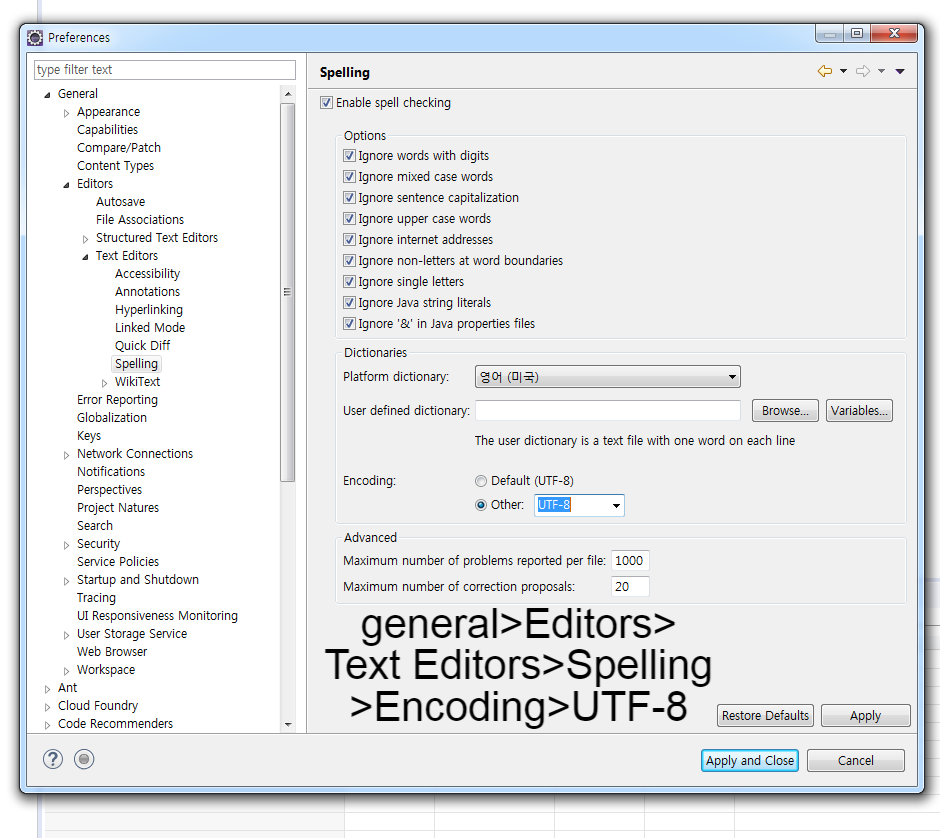Click the Browse... button

coord(785,411)
